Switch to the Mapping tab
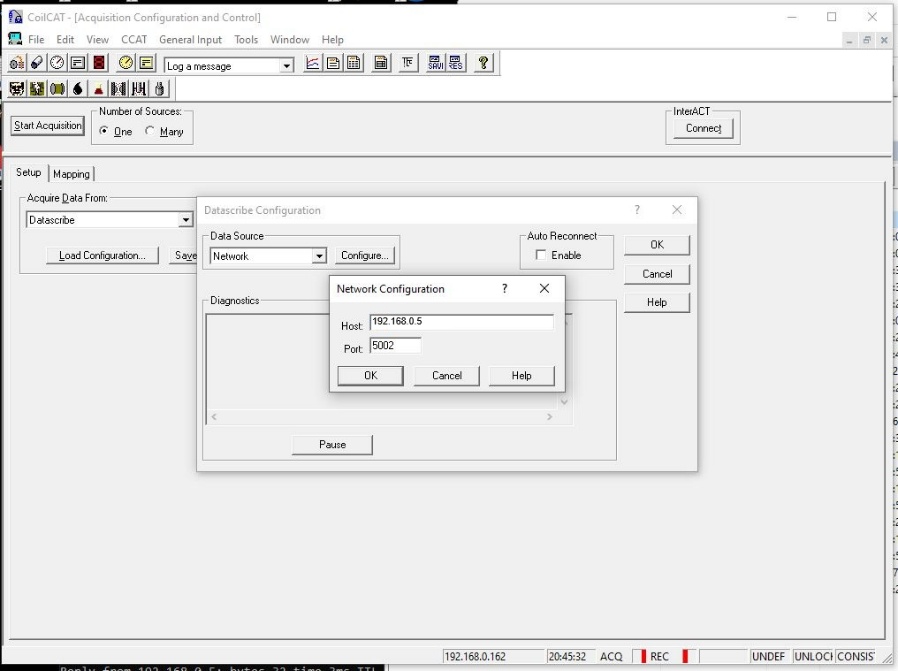This screenshot has height=671, width=898. pyautogui.click(x=71, y=172)
